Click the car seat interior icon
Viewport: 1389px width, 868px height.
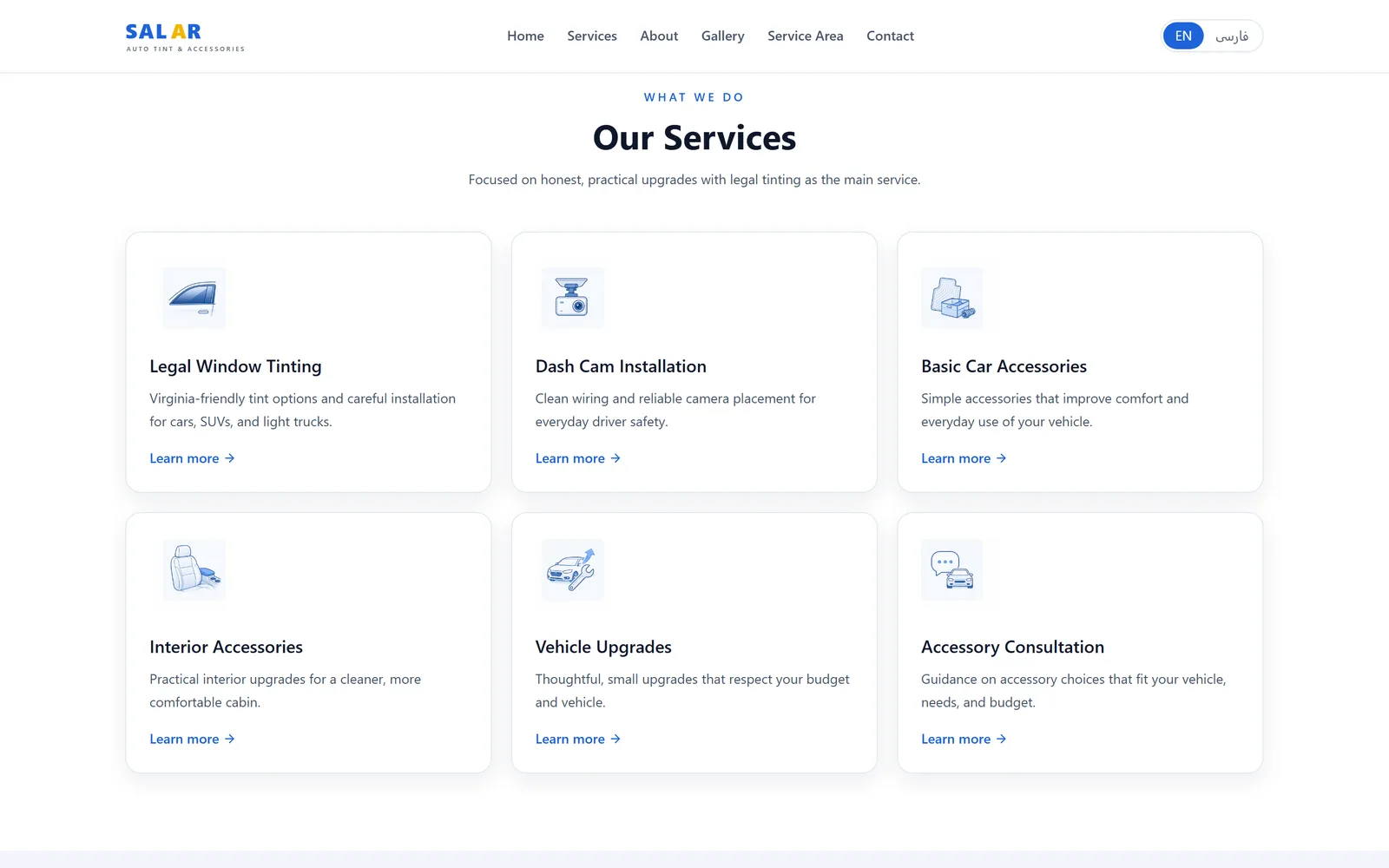pyautogui.click(x=194, y=569)
